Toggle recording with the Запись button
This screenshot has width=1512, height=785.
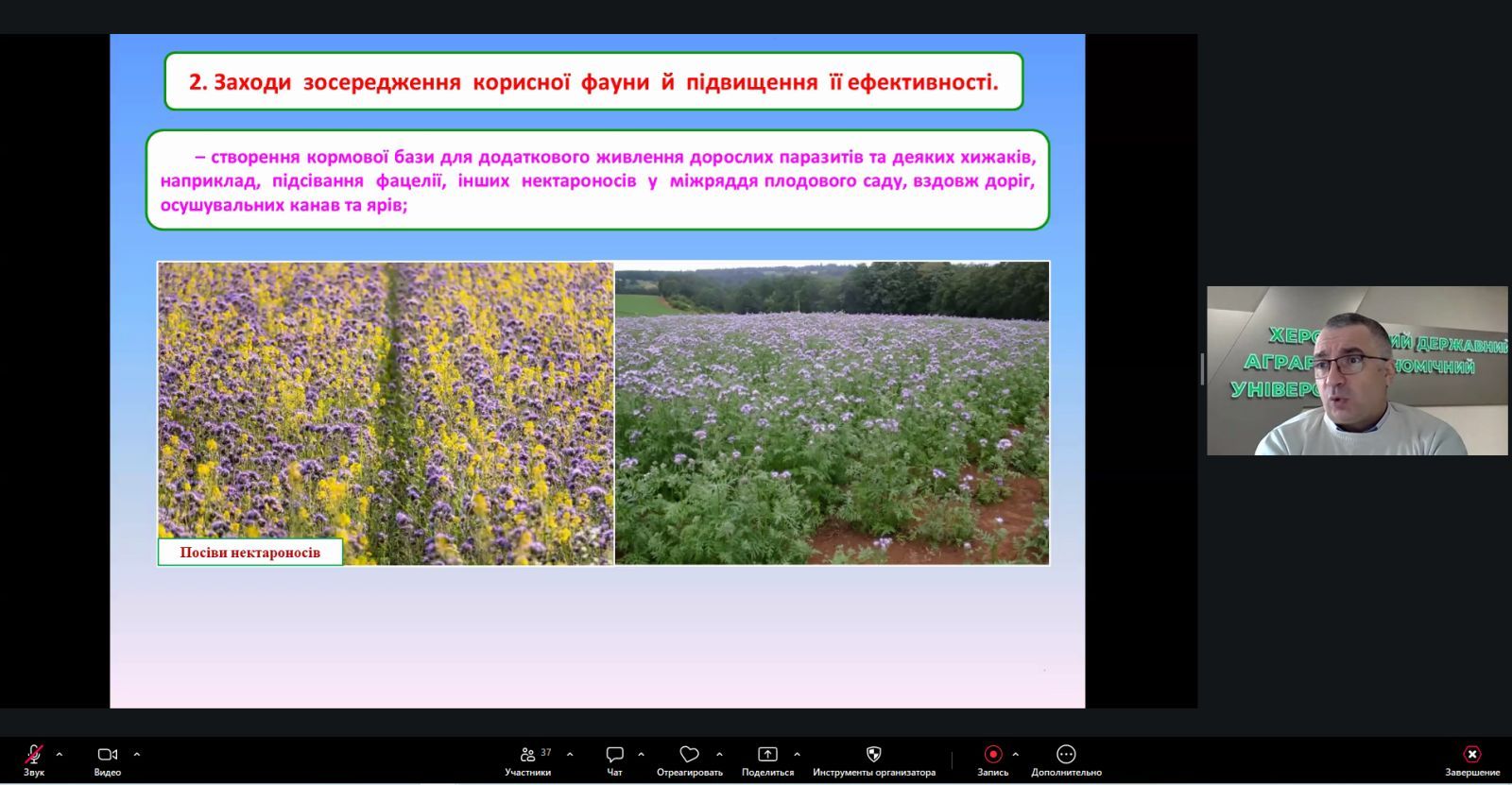coord(992,755)
